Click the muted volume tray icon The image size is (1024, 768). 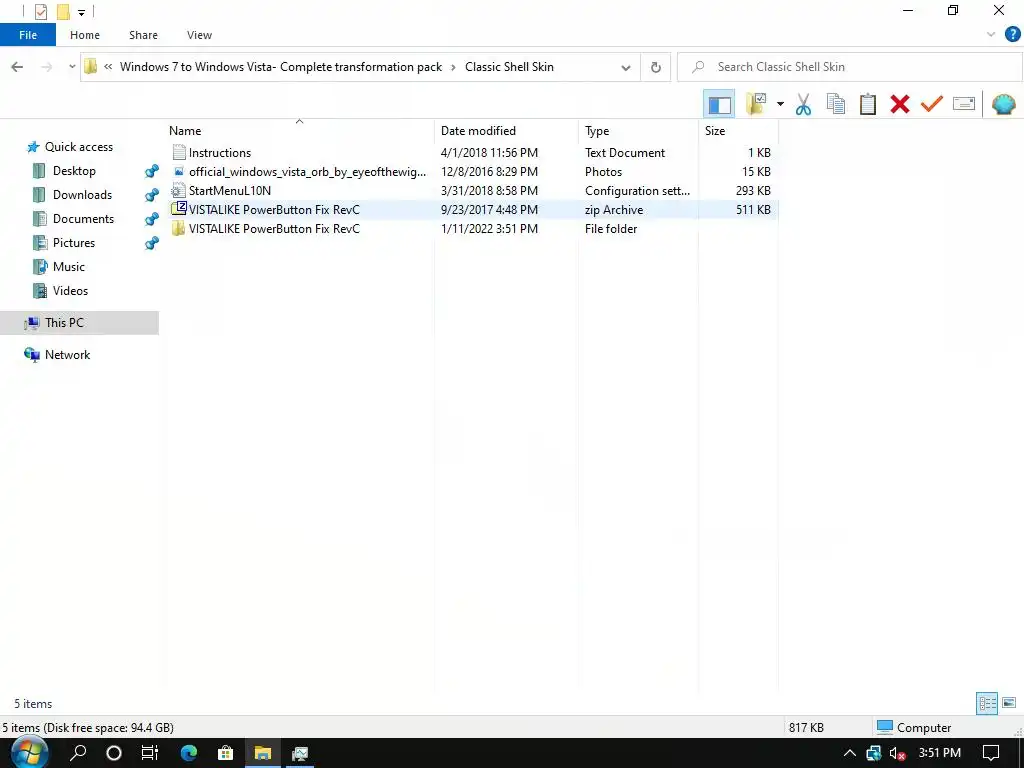click(x=898, y=754)
